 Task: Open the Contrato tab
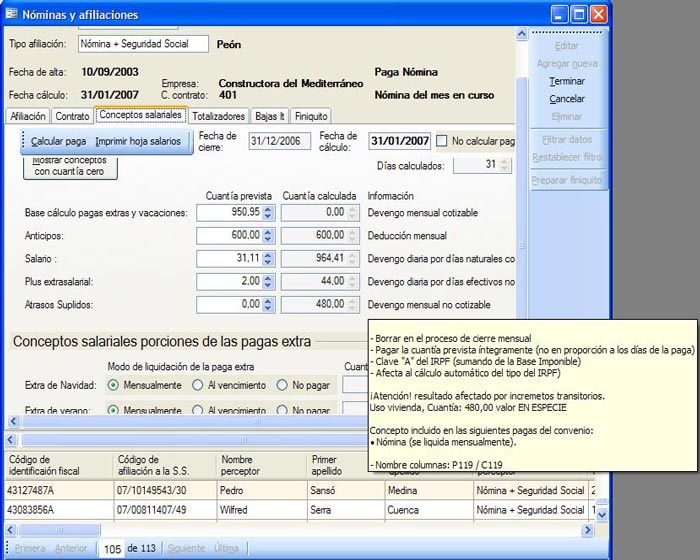72,116
